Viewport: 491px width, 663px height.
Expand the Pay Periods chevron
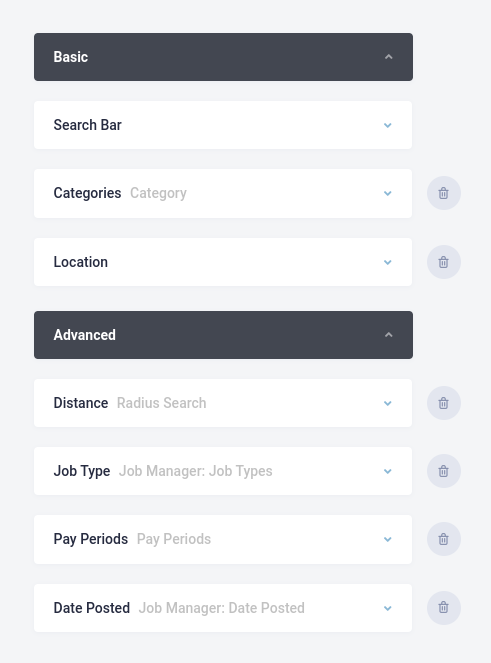pyautogui.click(x=387, y=540)
